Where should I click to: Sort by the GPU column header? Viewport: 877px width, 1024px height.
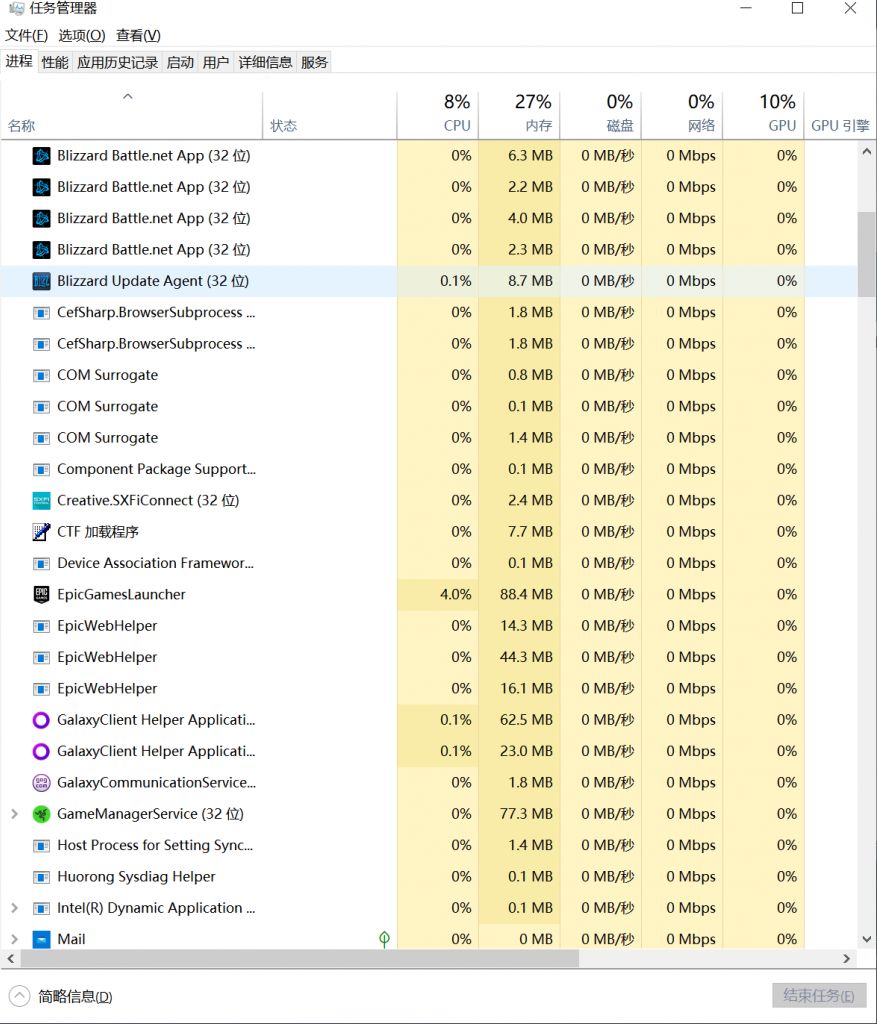click(763, 116)
